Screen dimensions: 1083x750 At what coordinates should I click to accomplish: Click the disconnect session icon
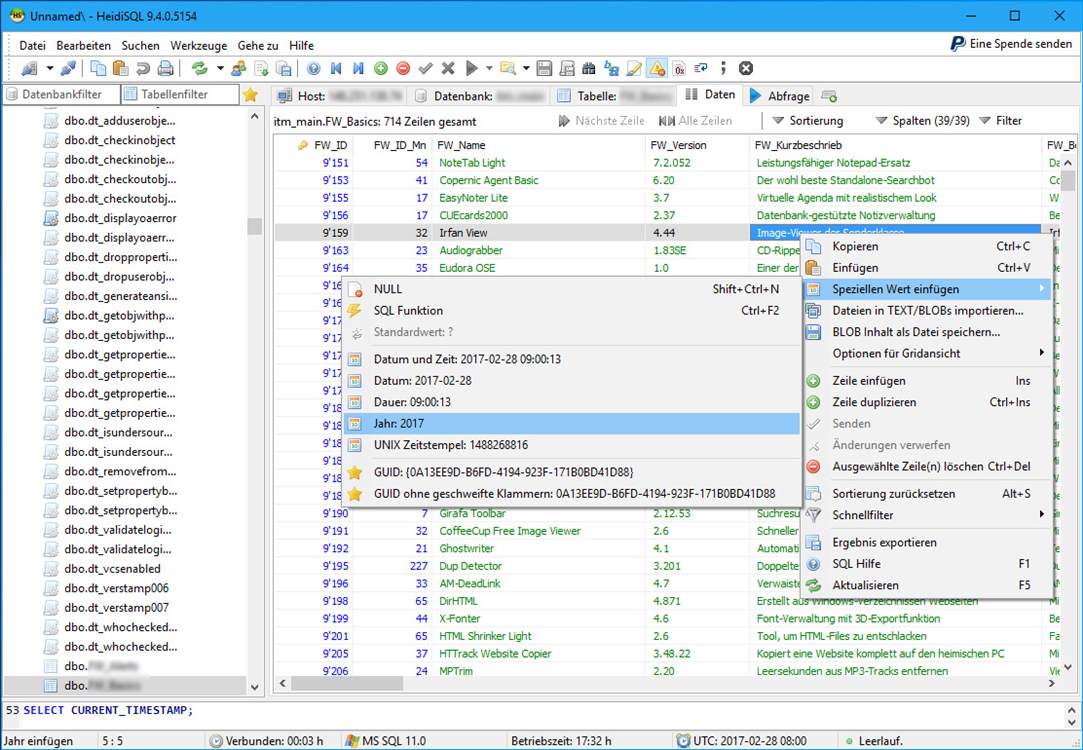point(68,68)
